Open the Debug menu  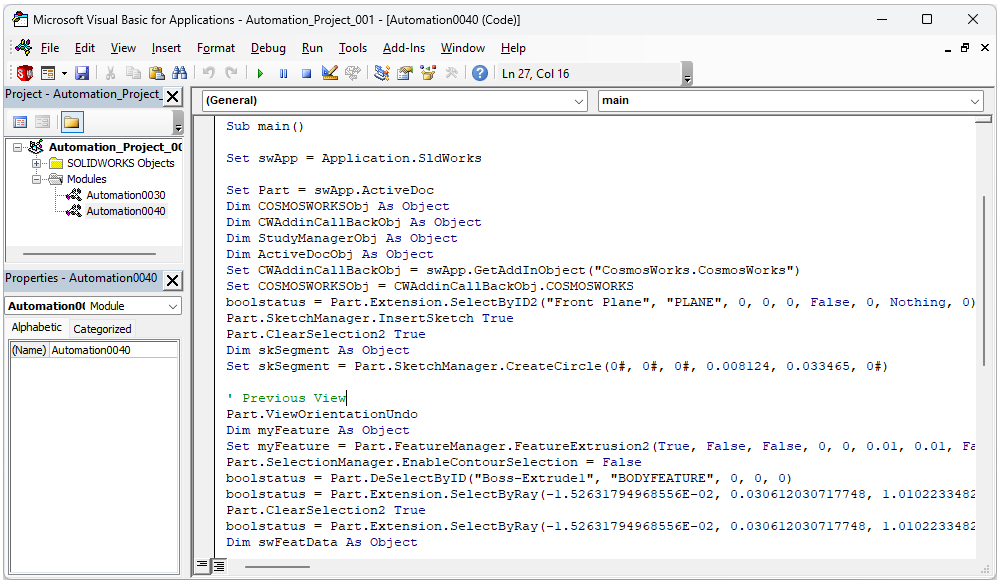(x=268, y=48)
